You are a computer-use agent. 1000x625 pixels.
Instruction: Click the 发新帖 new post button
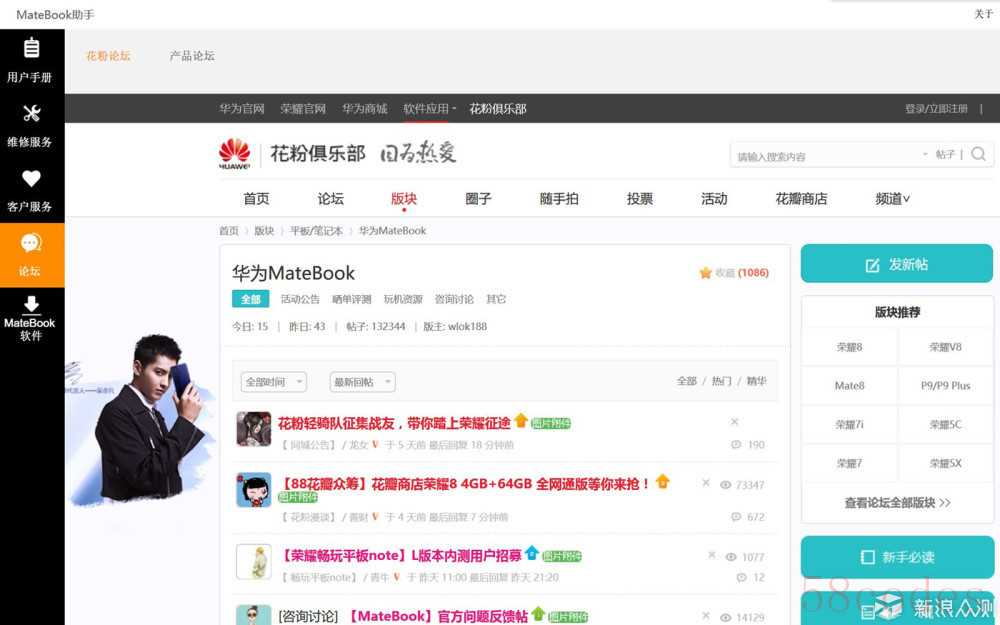pos(897,263)
